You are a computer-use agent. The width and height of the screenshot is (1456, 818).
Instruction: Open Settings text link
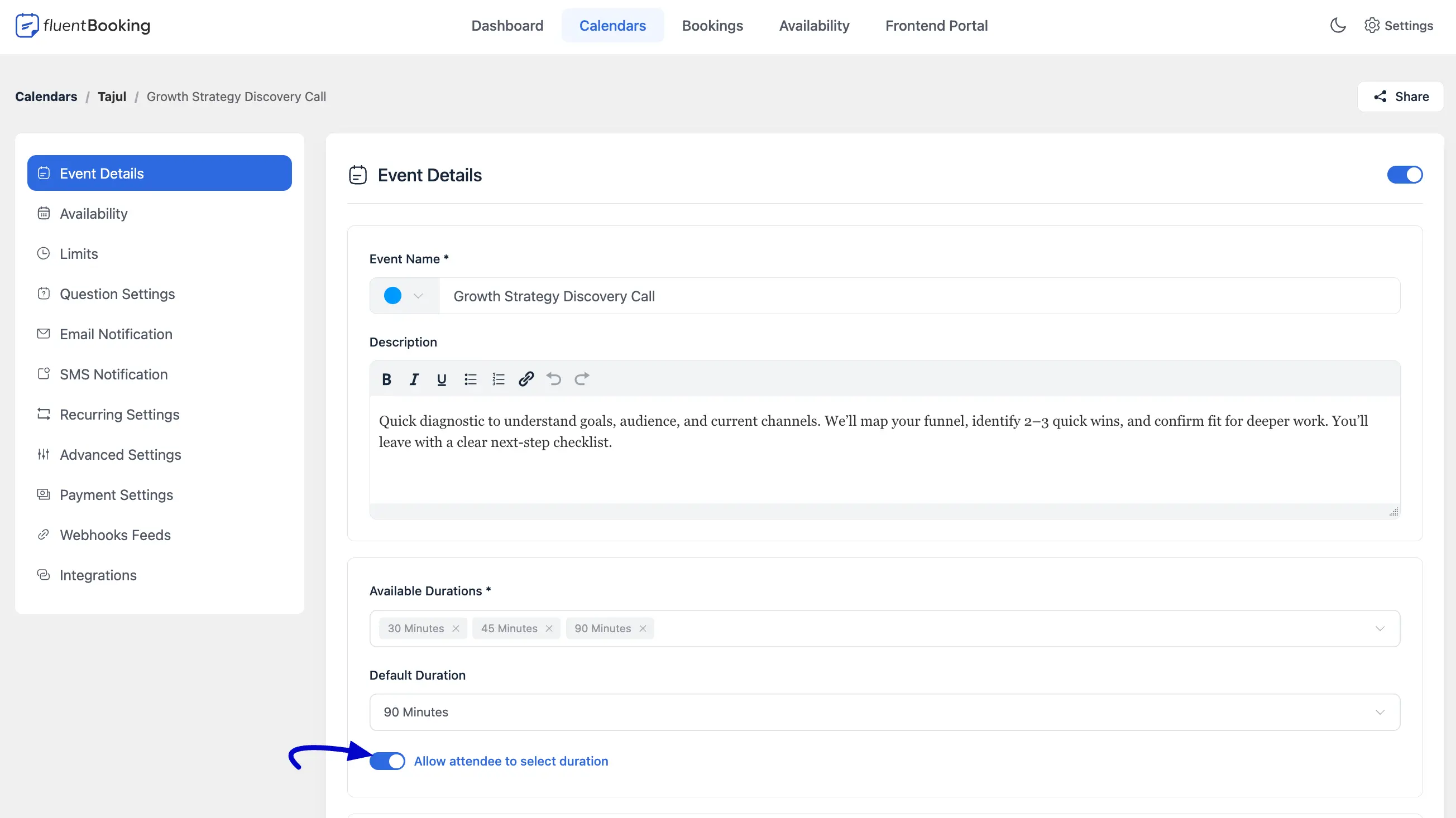1409,26
